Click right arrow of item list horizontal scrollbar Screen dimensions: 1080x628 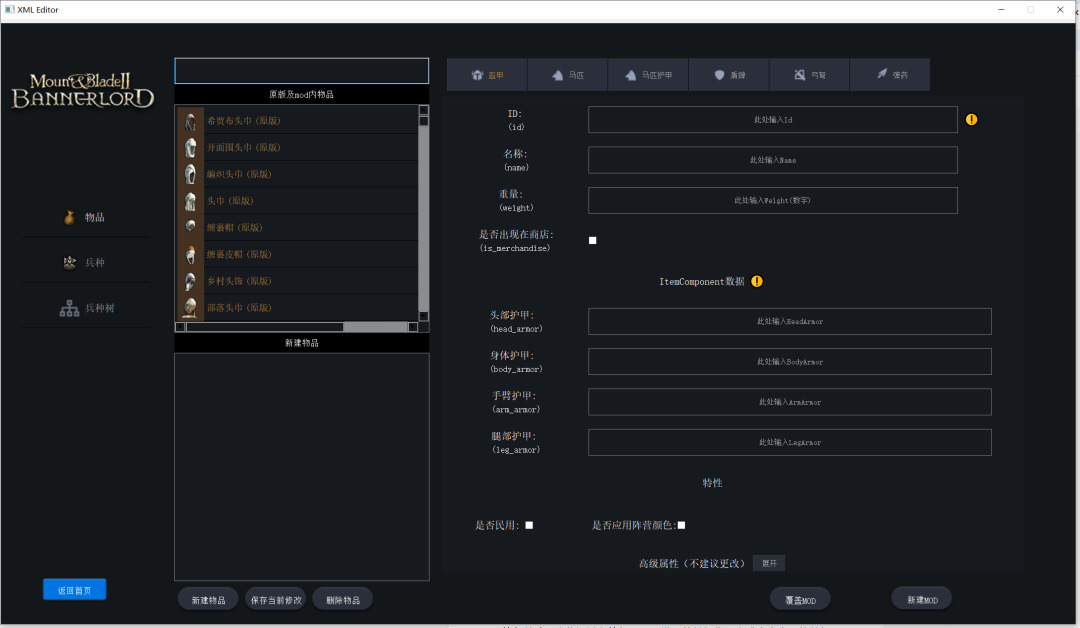click(414, 327)
